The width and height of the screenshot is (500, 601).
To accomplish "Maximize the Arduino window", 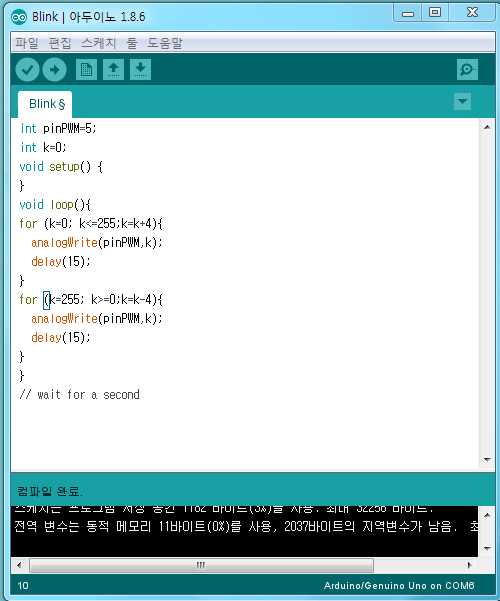I will coord(435,13).
